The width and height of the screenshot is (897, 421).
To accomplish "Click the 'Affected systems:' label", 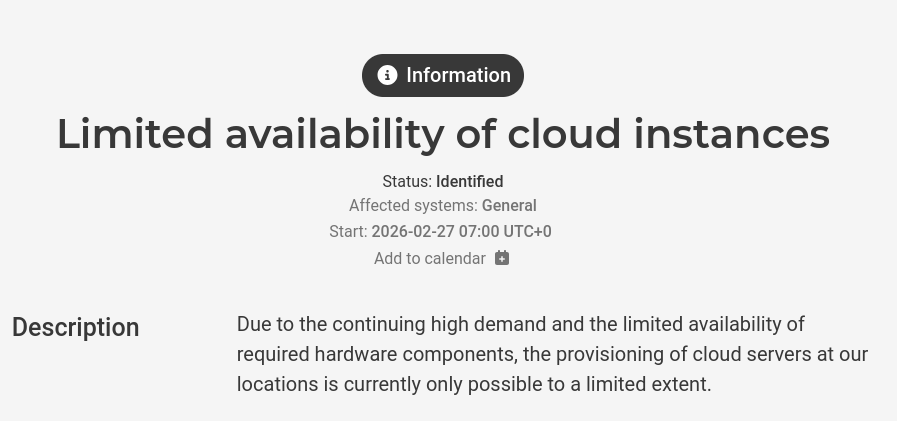I will click(x=413, y=206).
